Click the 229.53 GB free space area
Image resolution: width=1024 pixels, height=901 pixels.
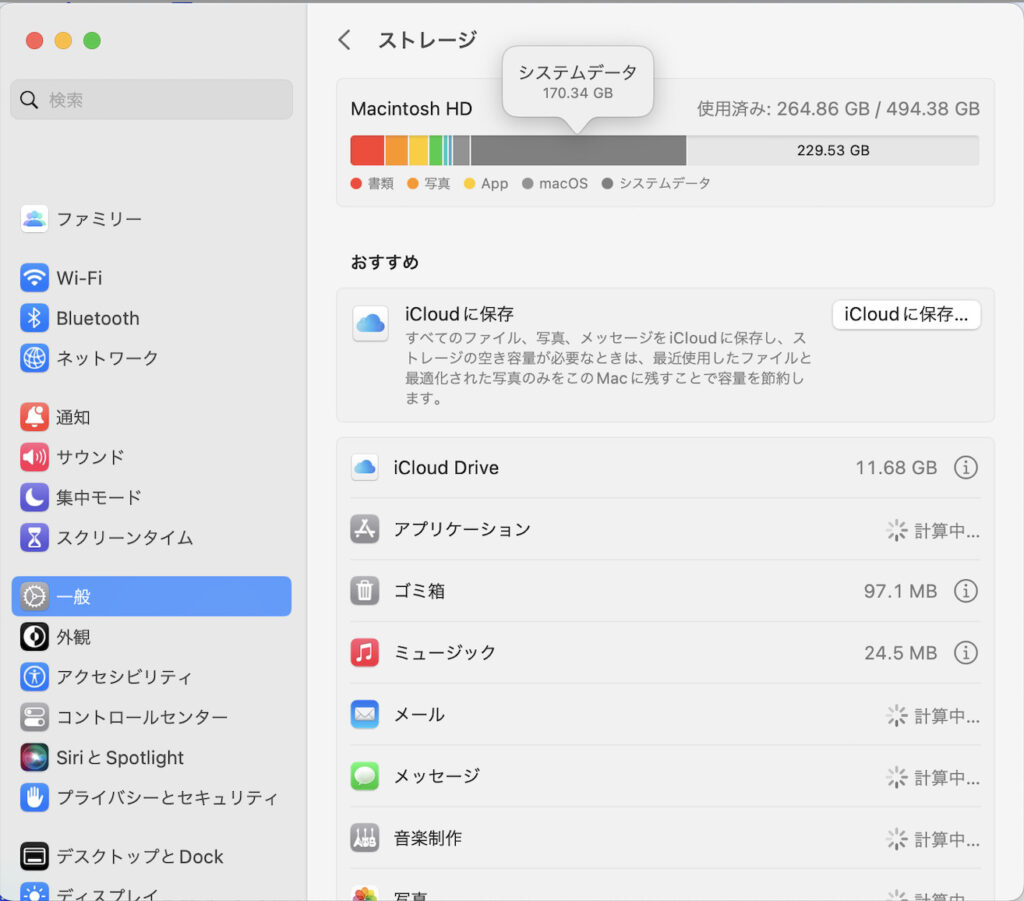pyautogui.click(x=833, y=150)
